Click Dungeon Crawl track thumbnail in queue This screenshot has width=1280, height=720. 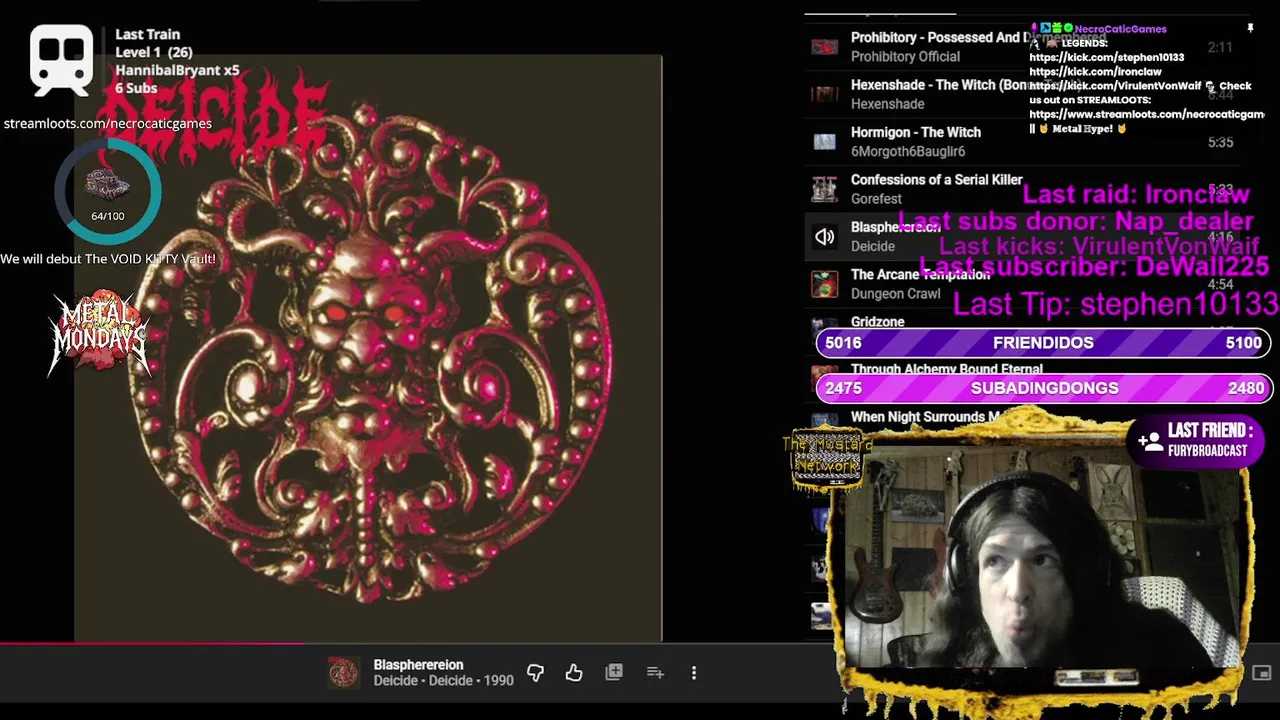[824, 284]
